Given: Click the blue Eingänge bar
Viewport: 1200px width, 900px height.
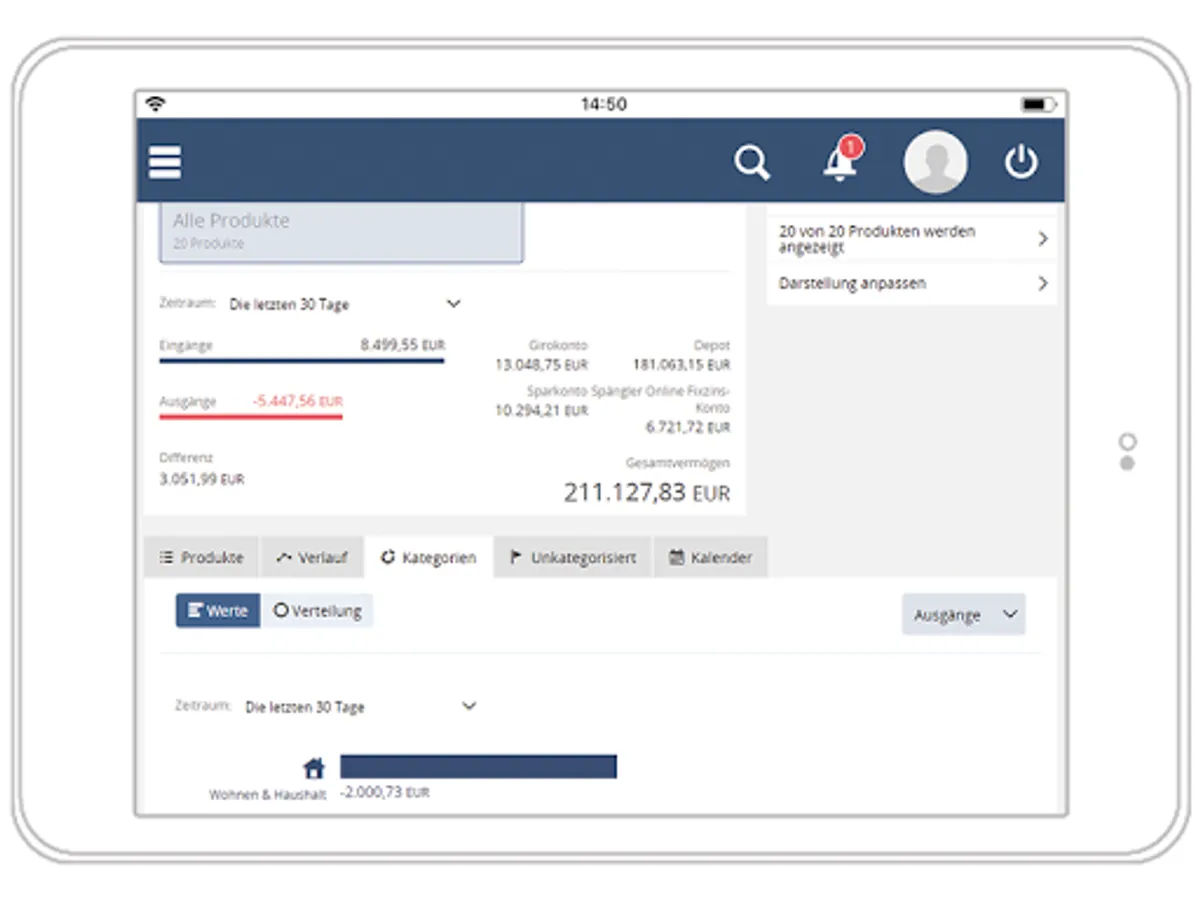Looking at the screenshot, I should [302, 360].
